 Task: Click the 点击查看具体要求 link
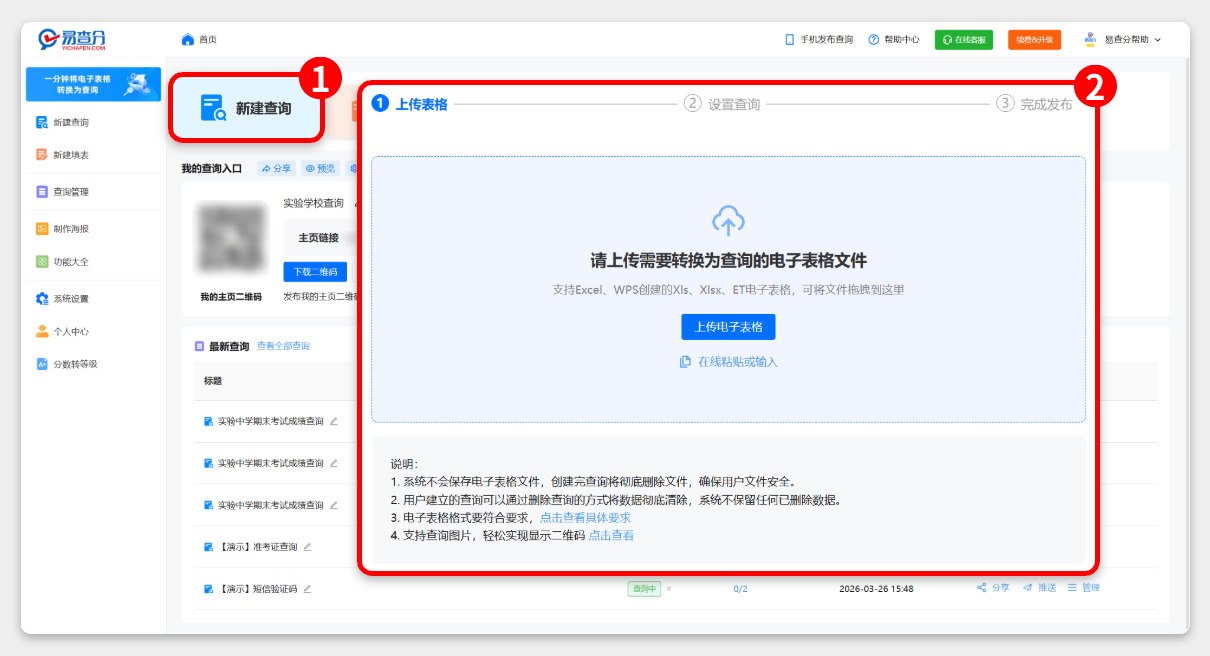[588, 516]
